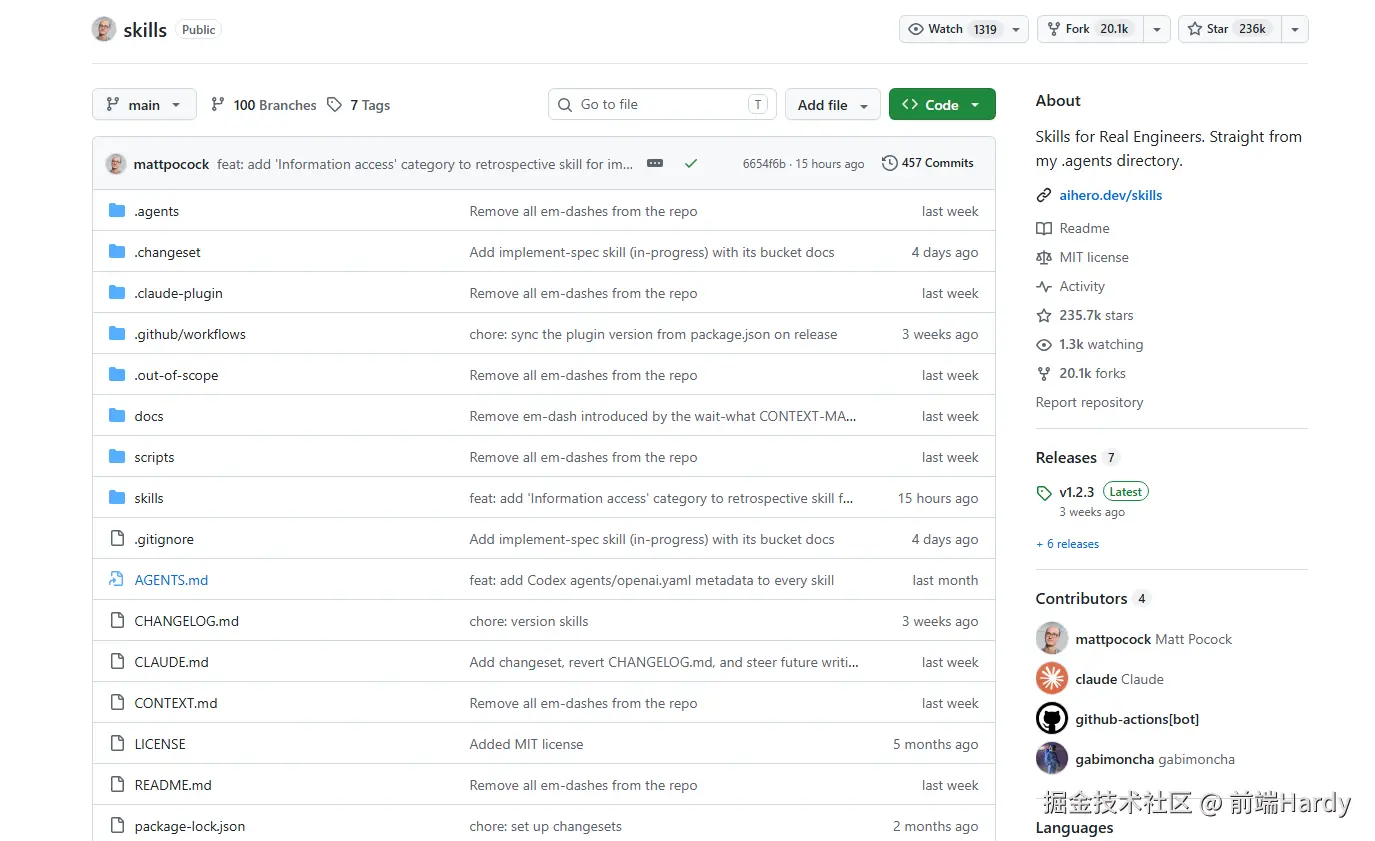The width and height of the screenshot is (1375, 841).
Task: Open the dropdown arrow next to Star
Action: pyautogui.click(x=1295, y=29)
